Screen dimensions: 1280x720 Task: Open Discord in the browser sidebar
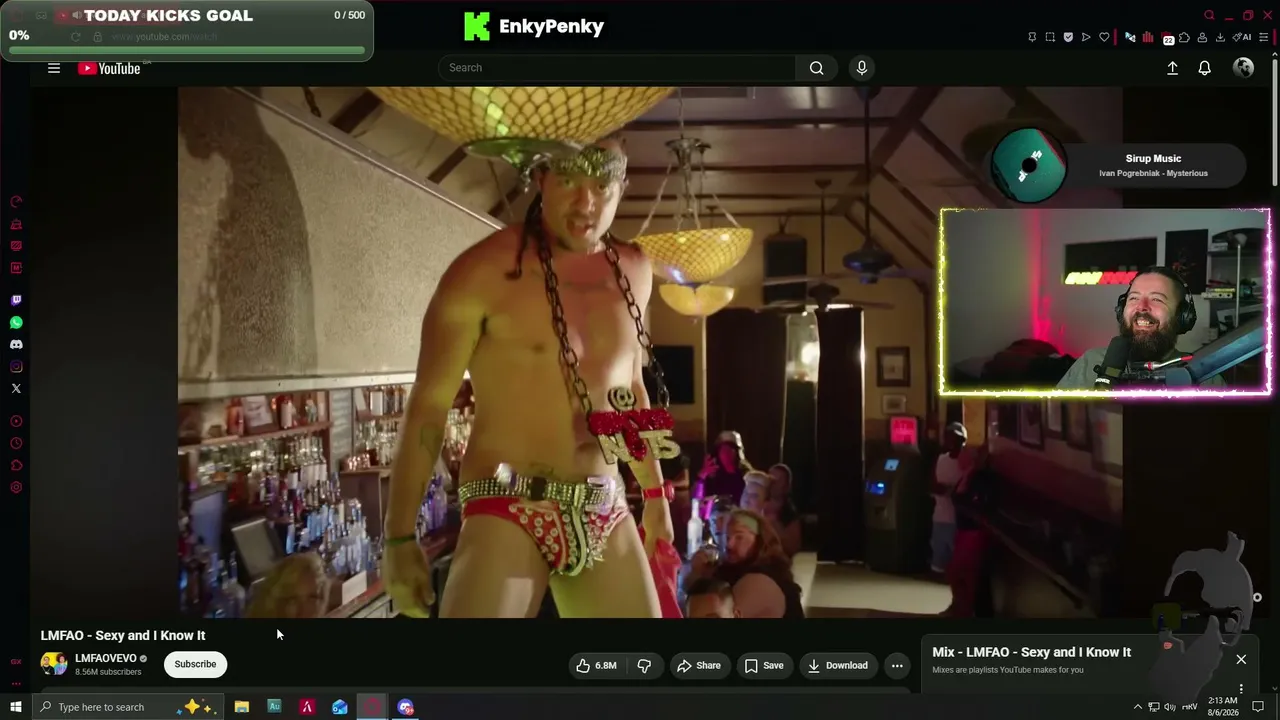coord(16,344)
